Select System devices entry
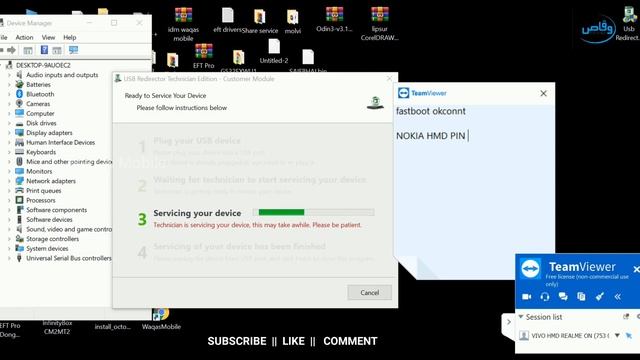 click(x=47, y=249)
